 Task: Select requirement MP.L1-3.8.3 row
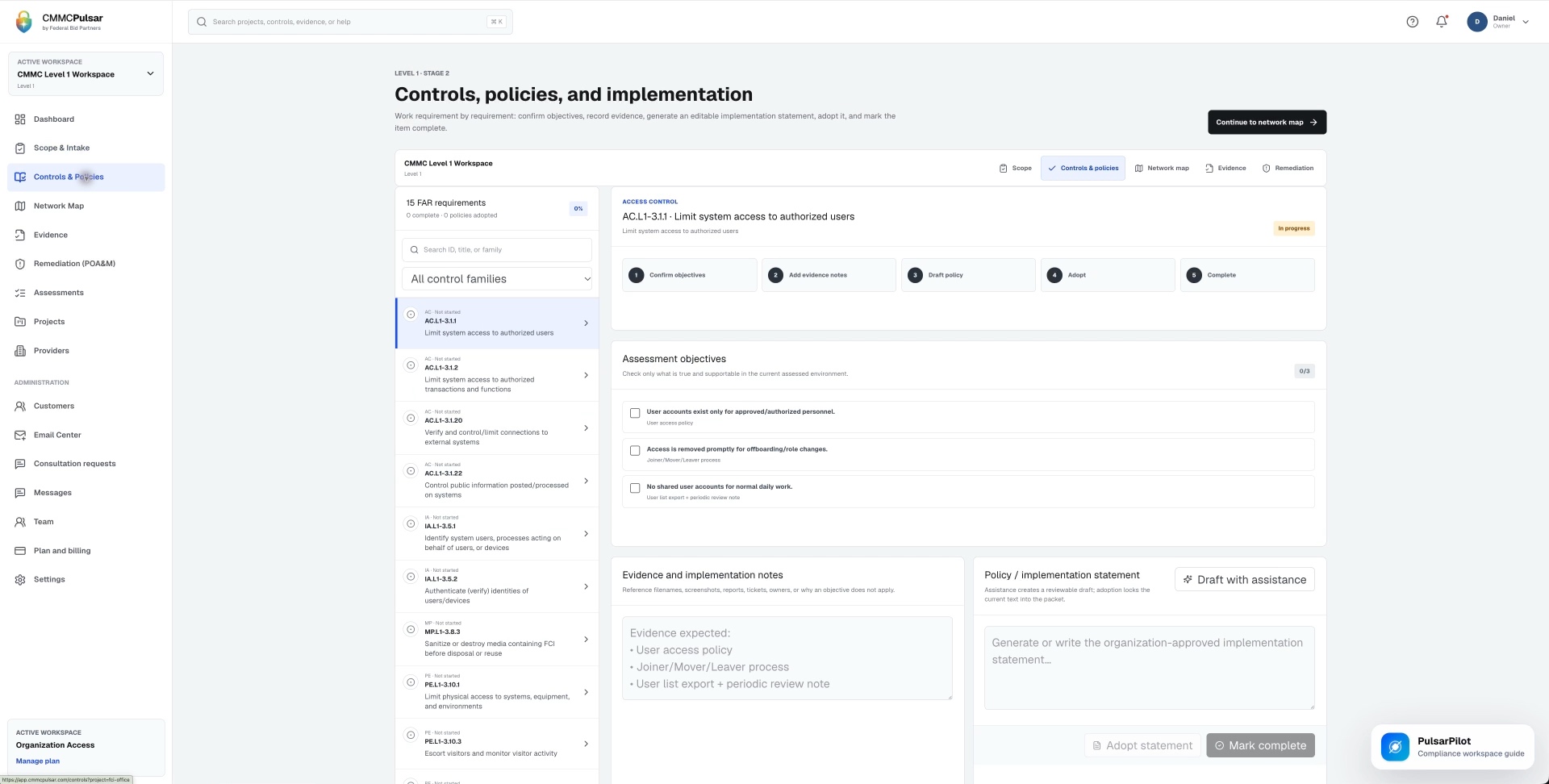coord(497,640)
